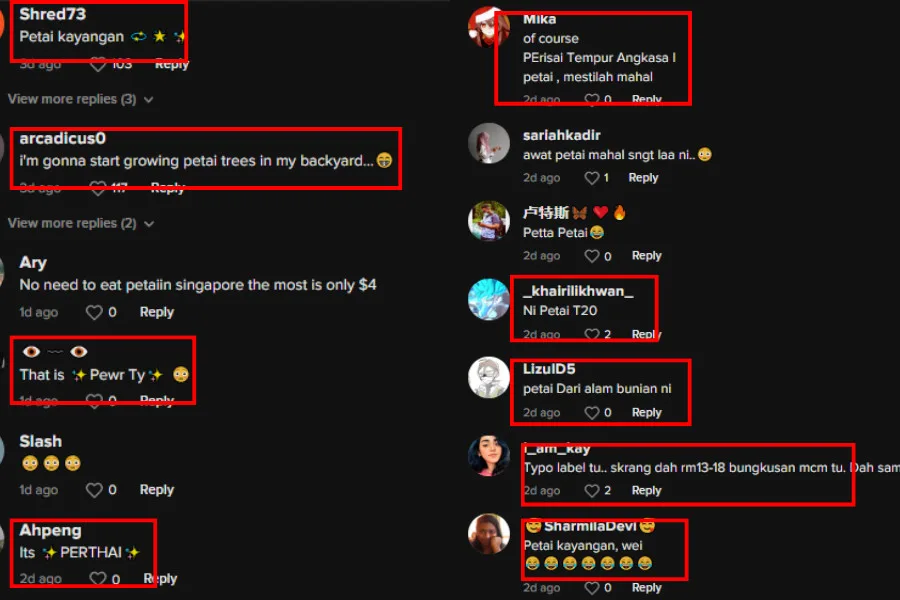The width and height of the screenshot is (900, 600).
Task: Like Ahpeng's PERTHAI comment
Action: [98, 579]
